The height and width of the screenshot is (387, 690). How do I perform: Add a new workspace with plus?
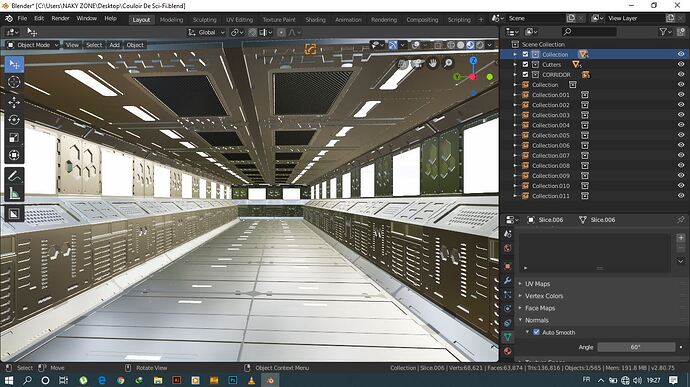tap(481, 19)
